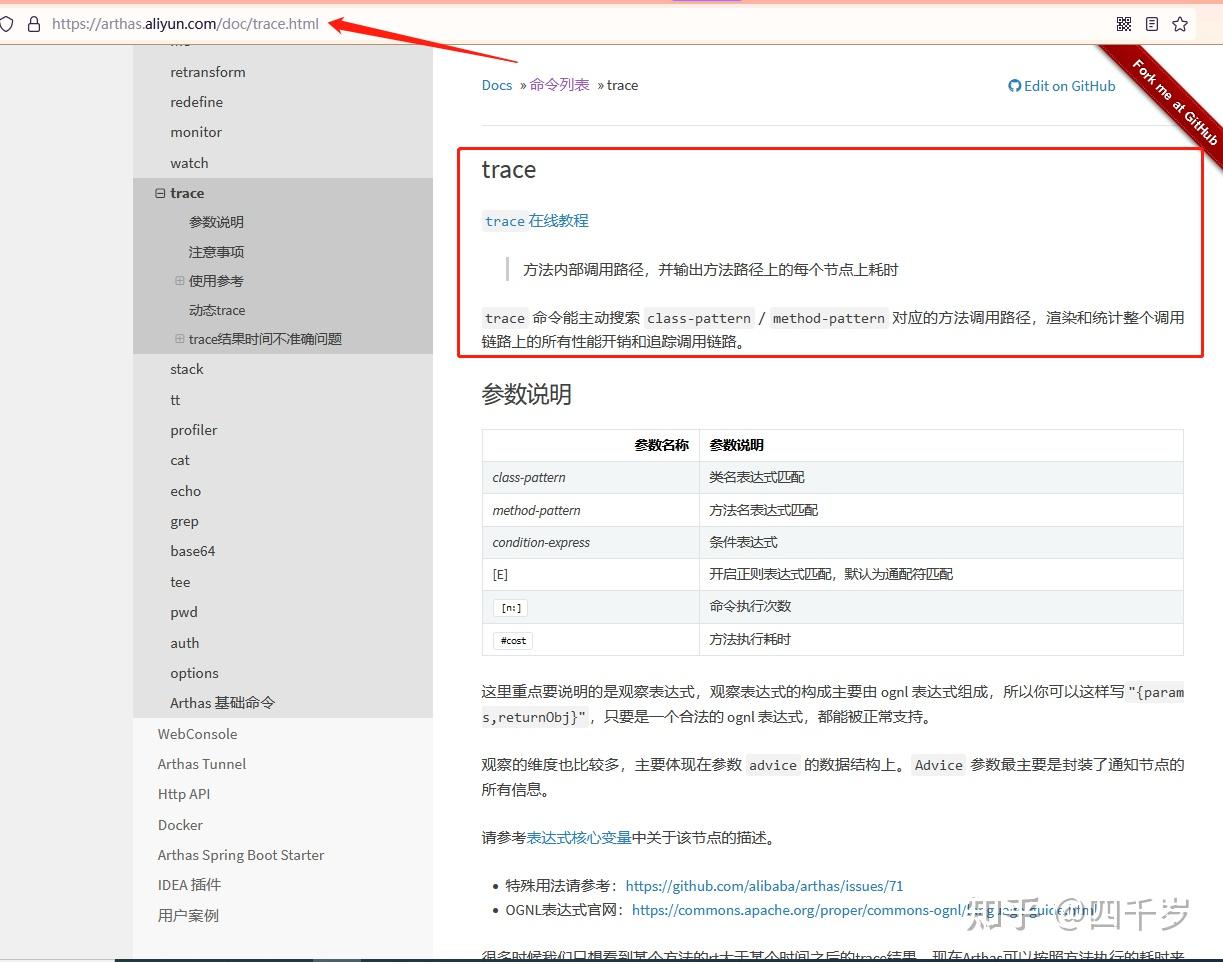Go to Docker docs page
1223x962 pixels.
(x=180, y=825)
